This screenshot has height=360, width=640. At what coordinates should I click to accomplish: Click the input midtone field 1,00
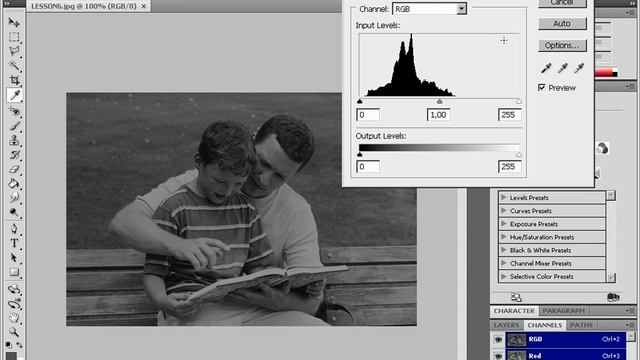pyautogui.click(x=438, y=115)
